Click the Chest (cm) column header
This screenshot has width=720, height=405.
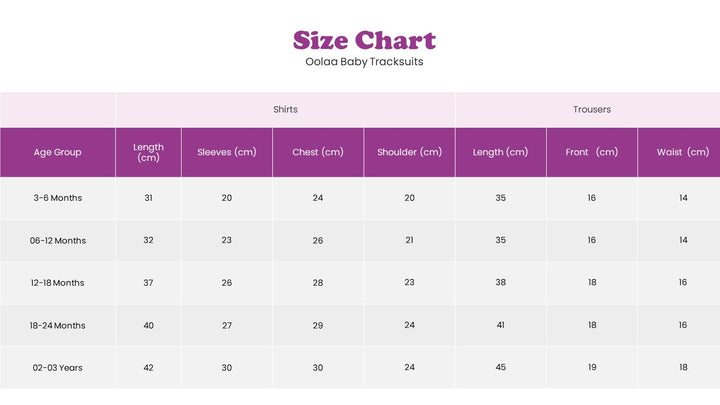coord(318,152)
